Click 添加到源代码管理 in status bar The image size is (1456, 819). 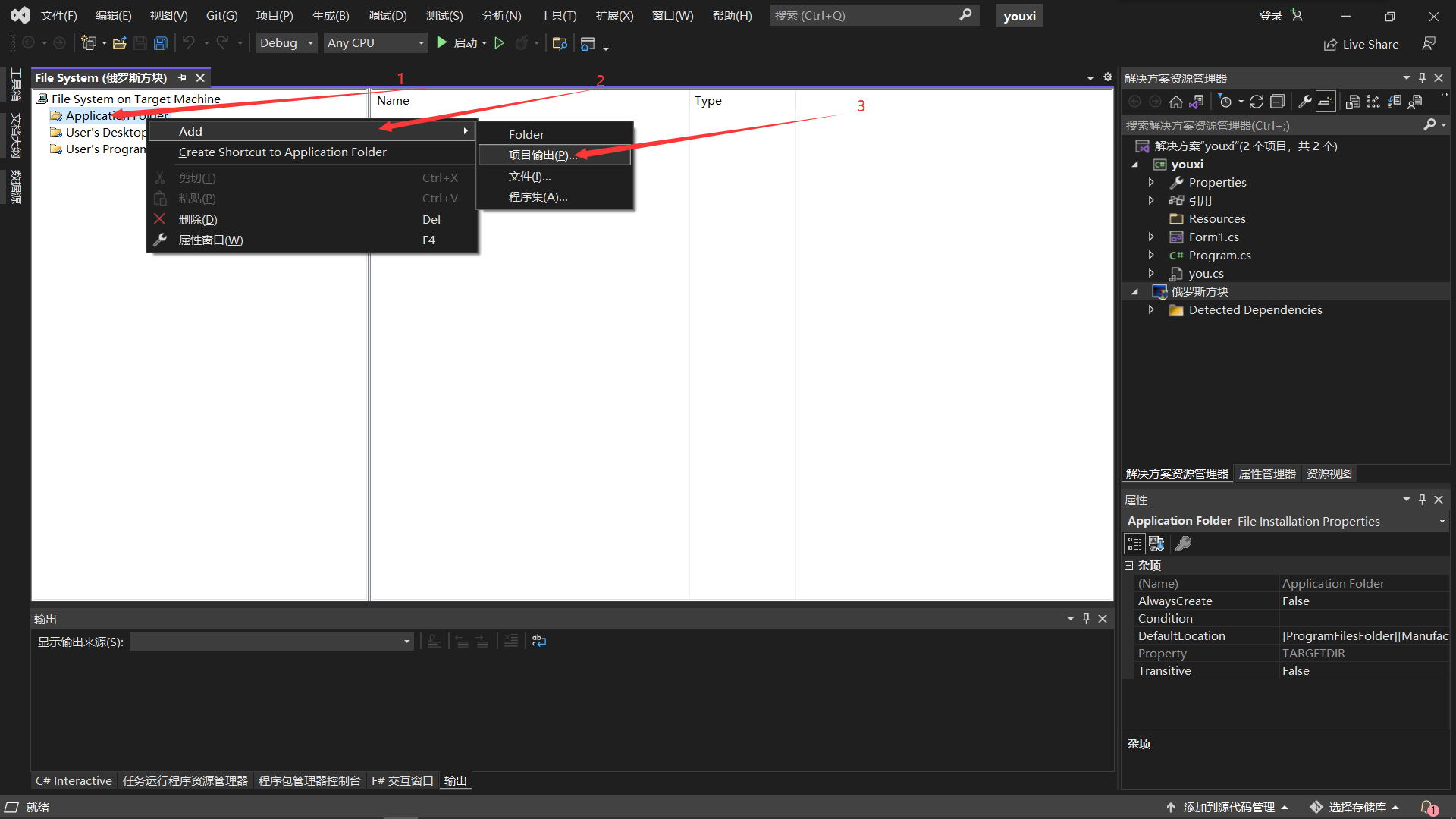pyautogui.click(x=1228, y=808)
